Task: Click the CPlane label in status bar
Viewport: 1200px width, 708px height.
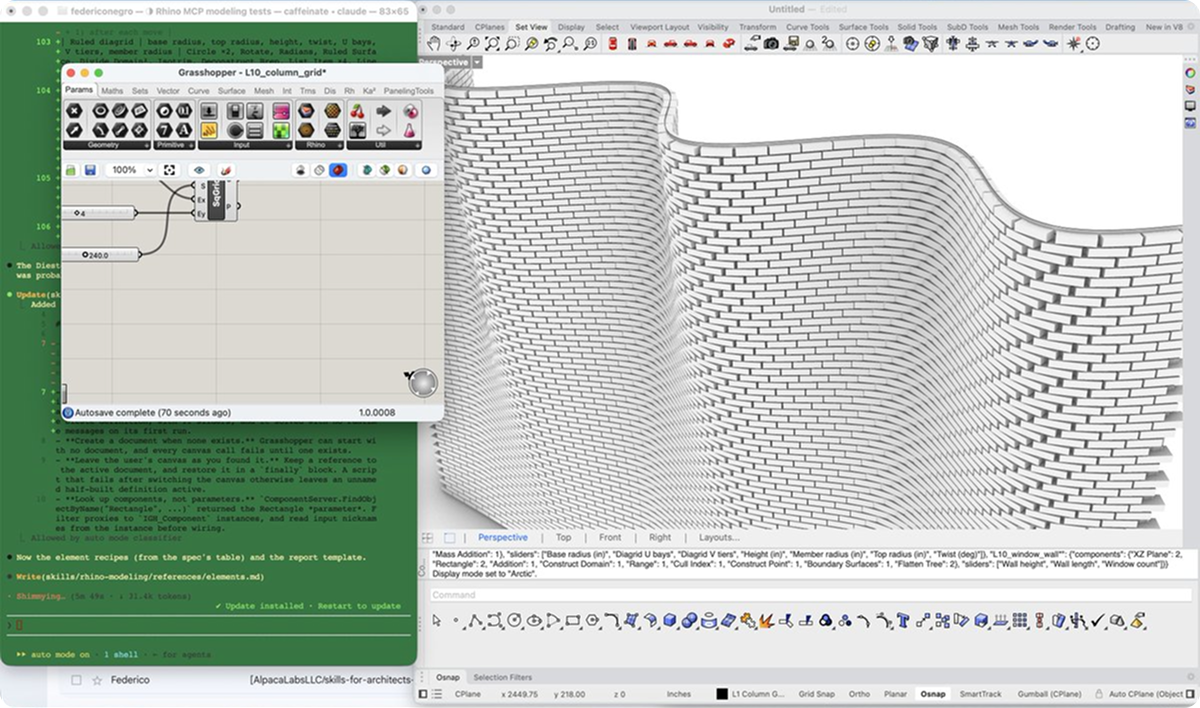Action: (x=468, y=694)
